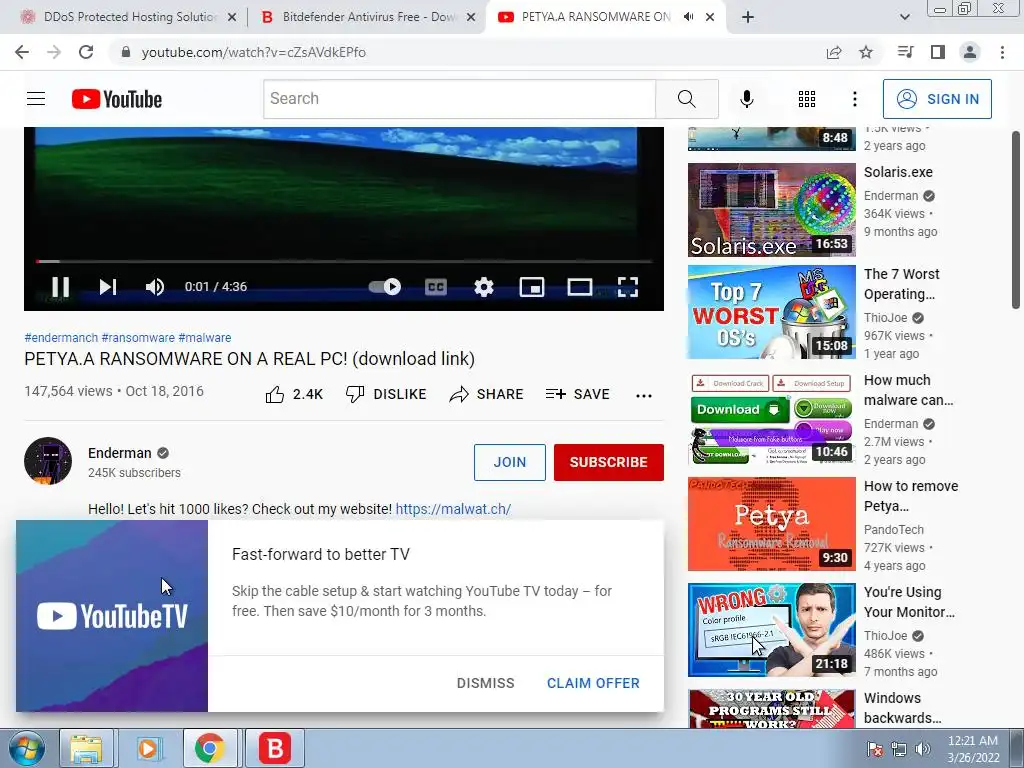Open the Solaris.exe video thumbnail

click(x=771, y=210)
